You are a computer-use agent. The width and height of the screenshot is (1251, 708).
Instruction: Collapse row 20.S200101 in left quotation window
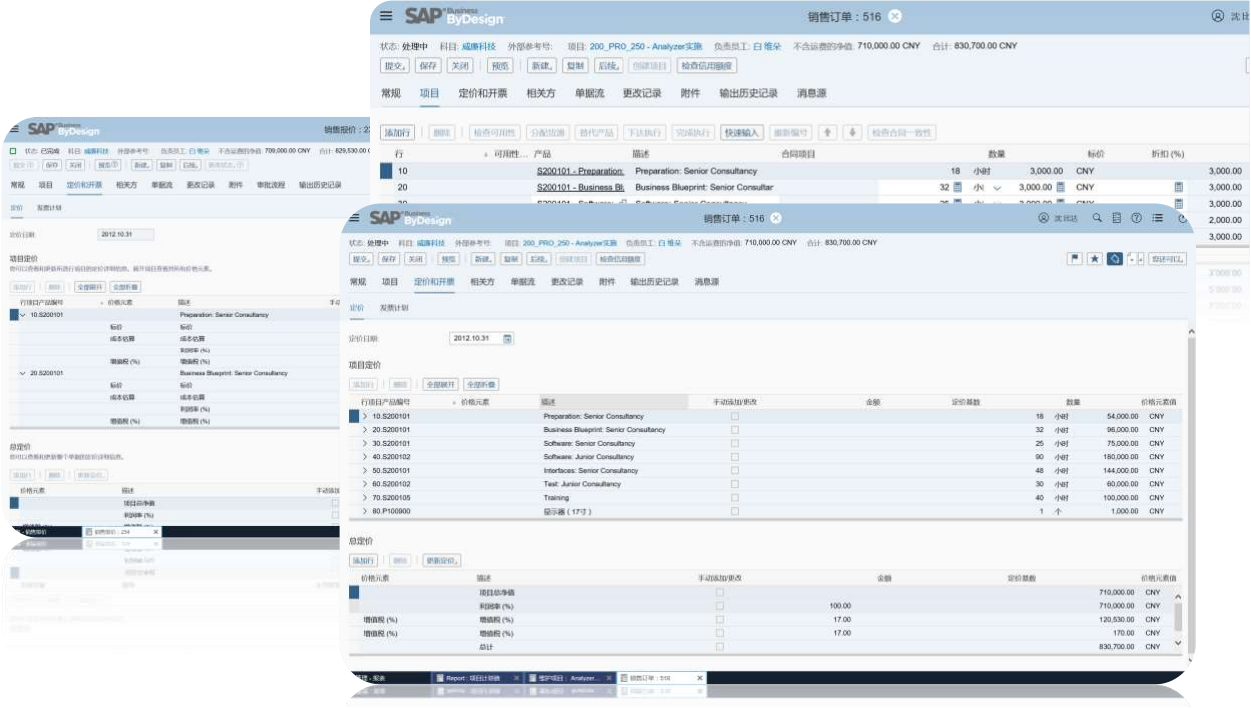[23, 373]
